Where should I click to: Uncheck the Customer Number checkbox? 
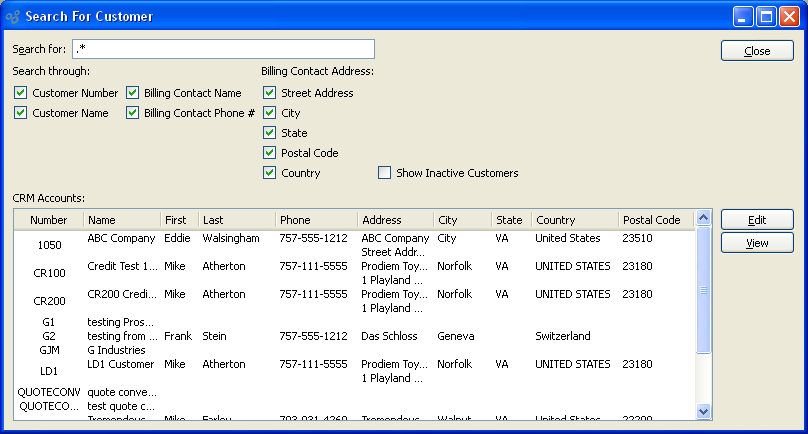coord(20,93)
